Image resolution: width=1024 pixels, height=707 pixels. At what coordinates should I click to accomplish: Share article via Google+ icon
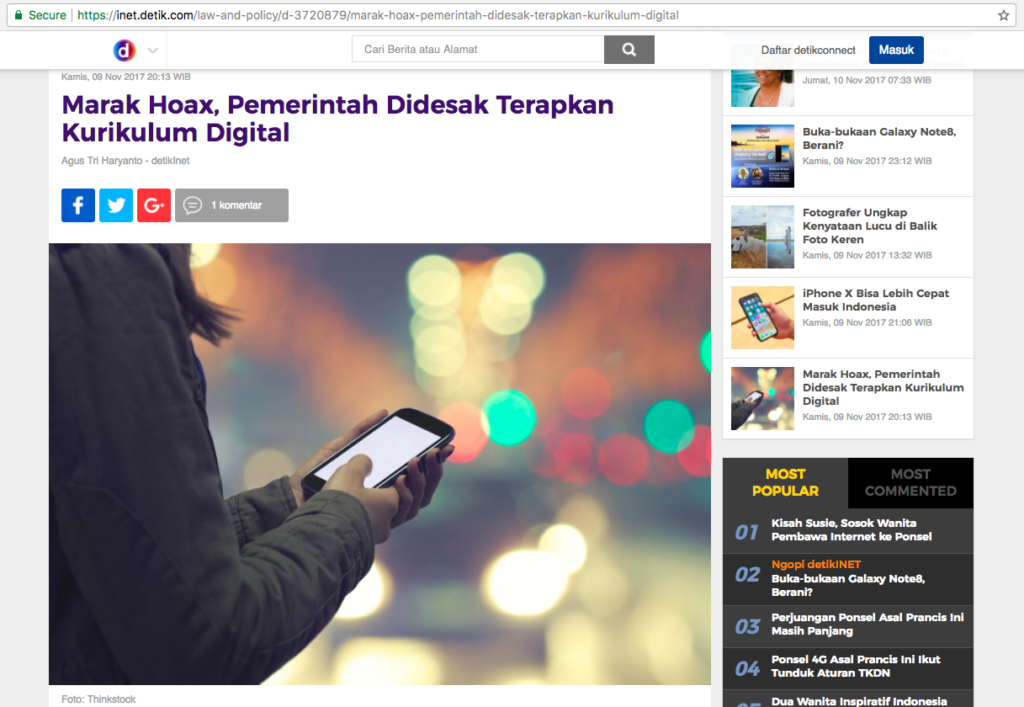tap(154, 205)
